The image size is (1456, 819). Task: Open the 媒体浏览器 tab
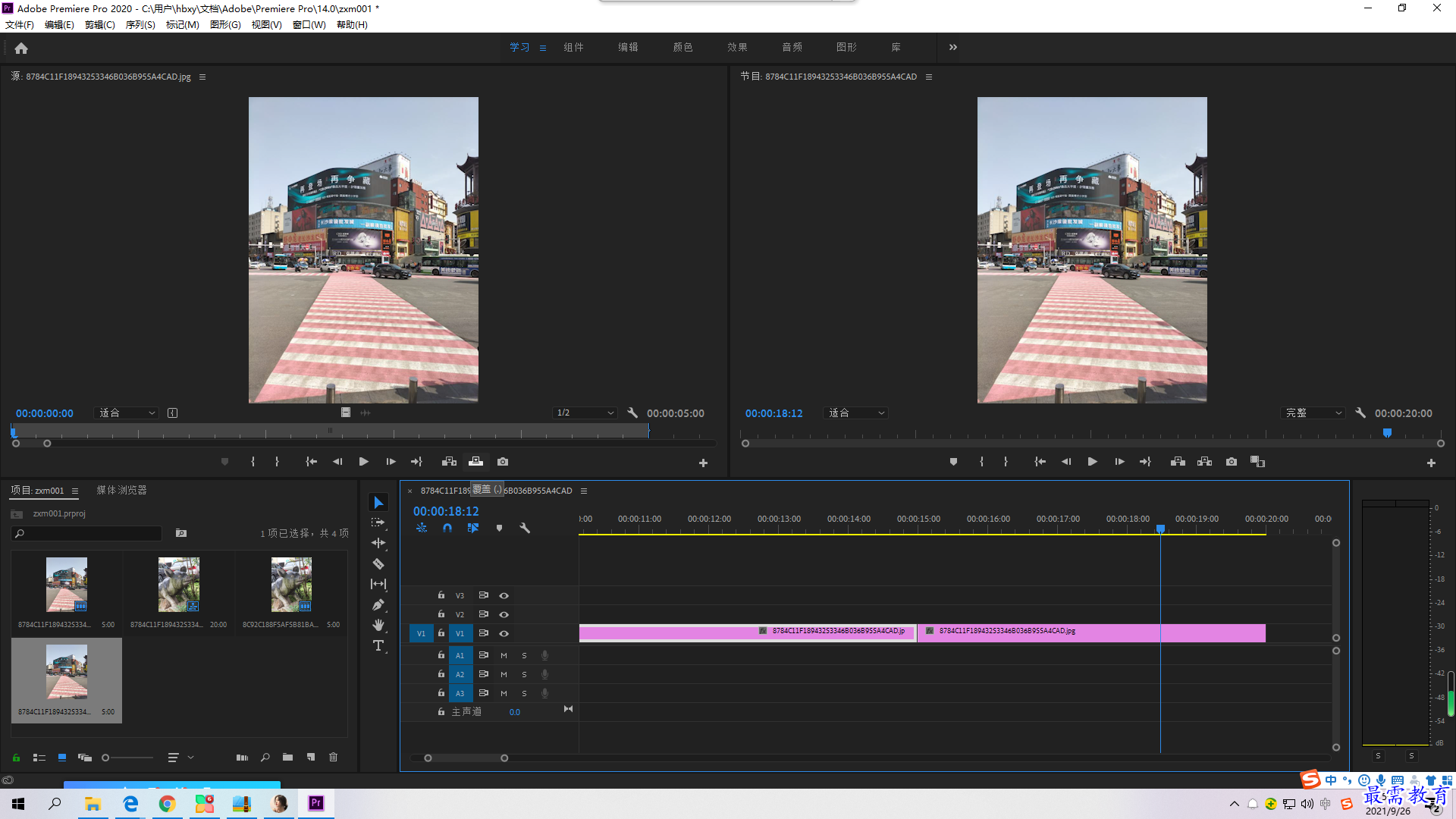pos(121,490)
